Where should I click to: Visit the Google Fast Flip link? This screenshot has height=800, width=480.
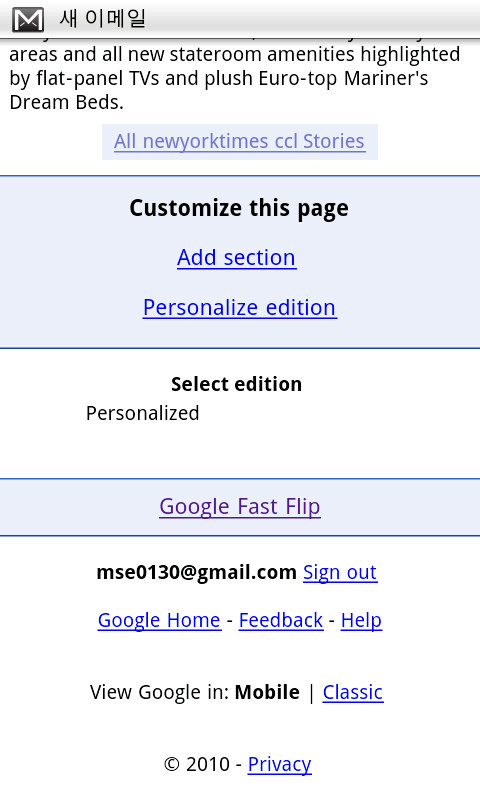coord(239,507)
